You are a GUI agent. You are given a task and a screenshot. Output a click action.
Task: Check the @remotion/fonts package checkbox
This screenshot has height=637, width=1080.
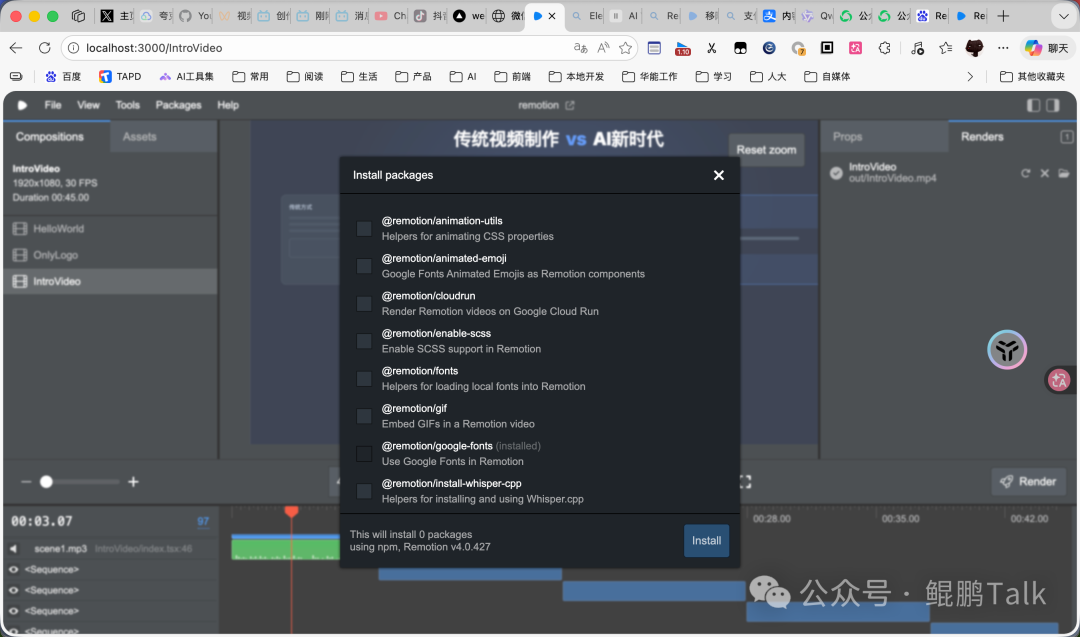click(x=364, y=379)
